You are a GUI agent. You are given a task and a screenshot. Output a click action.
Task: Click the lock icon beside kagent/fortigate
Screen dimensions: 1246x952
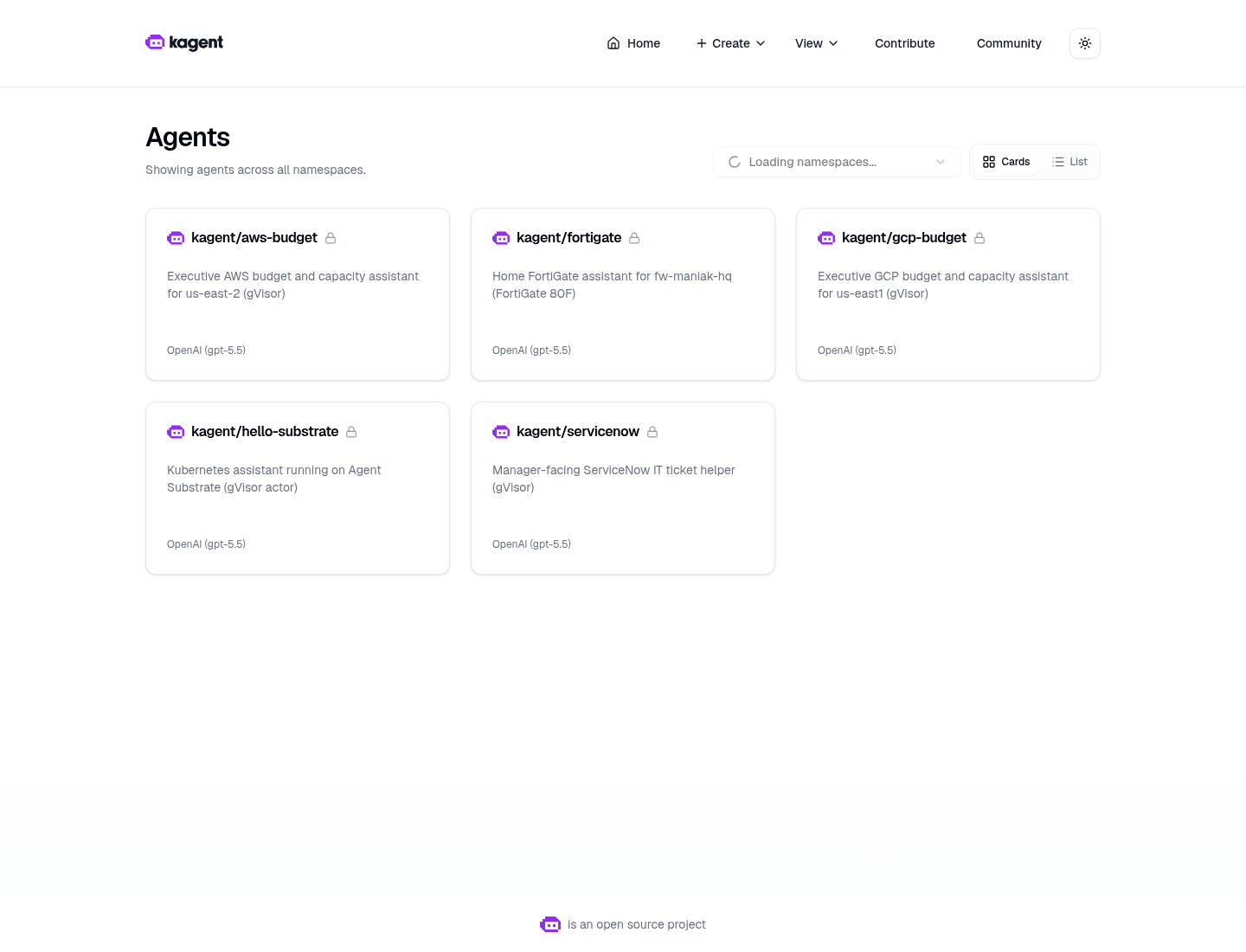[634, 238]
